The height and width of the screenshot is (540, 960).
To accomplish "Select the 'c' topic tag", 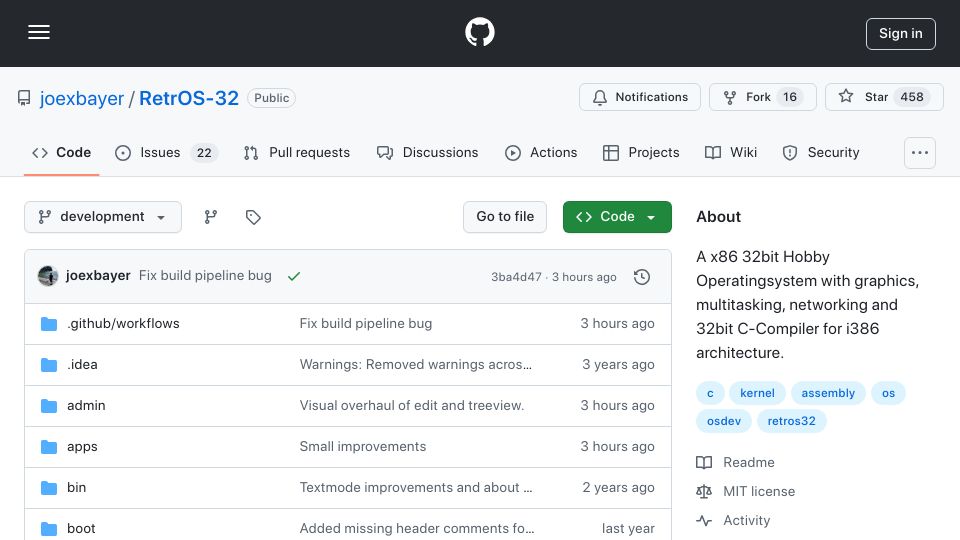I will tap(710, 393).
